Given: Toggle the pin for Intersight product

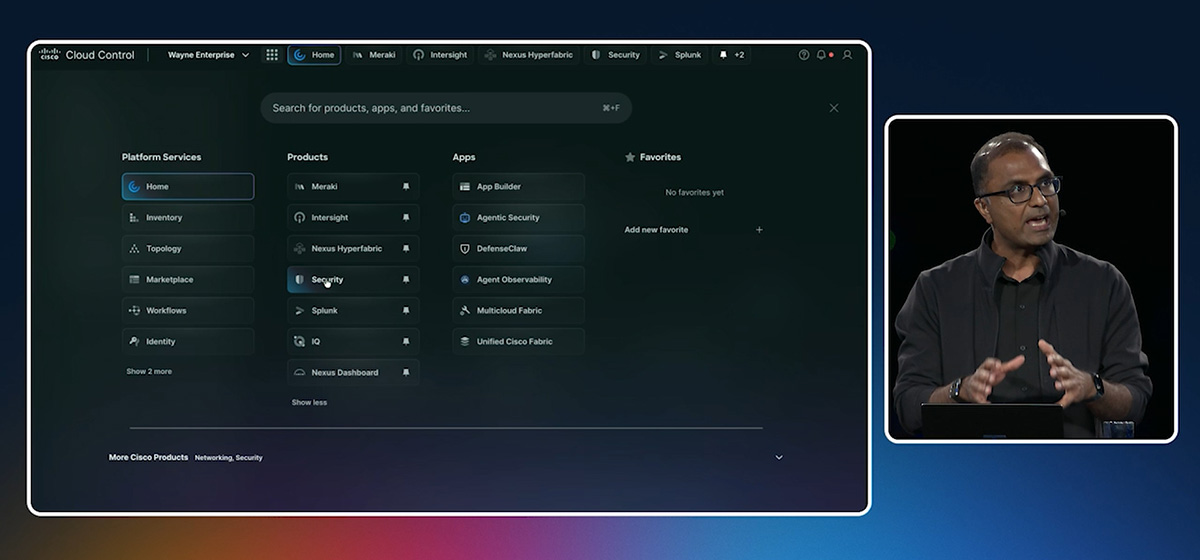Looking at the screenshot, I should pyautogui.click(x=405, y=218).
